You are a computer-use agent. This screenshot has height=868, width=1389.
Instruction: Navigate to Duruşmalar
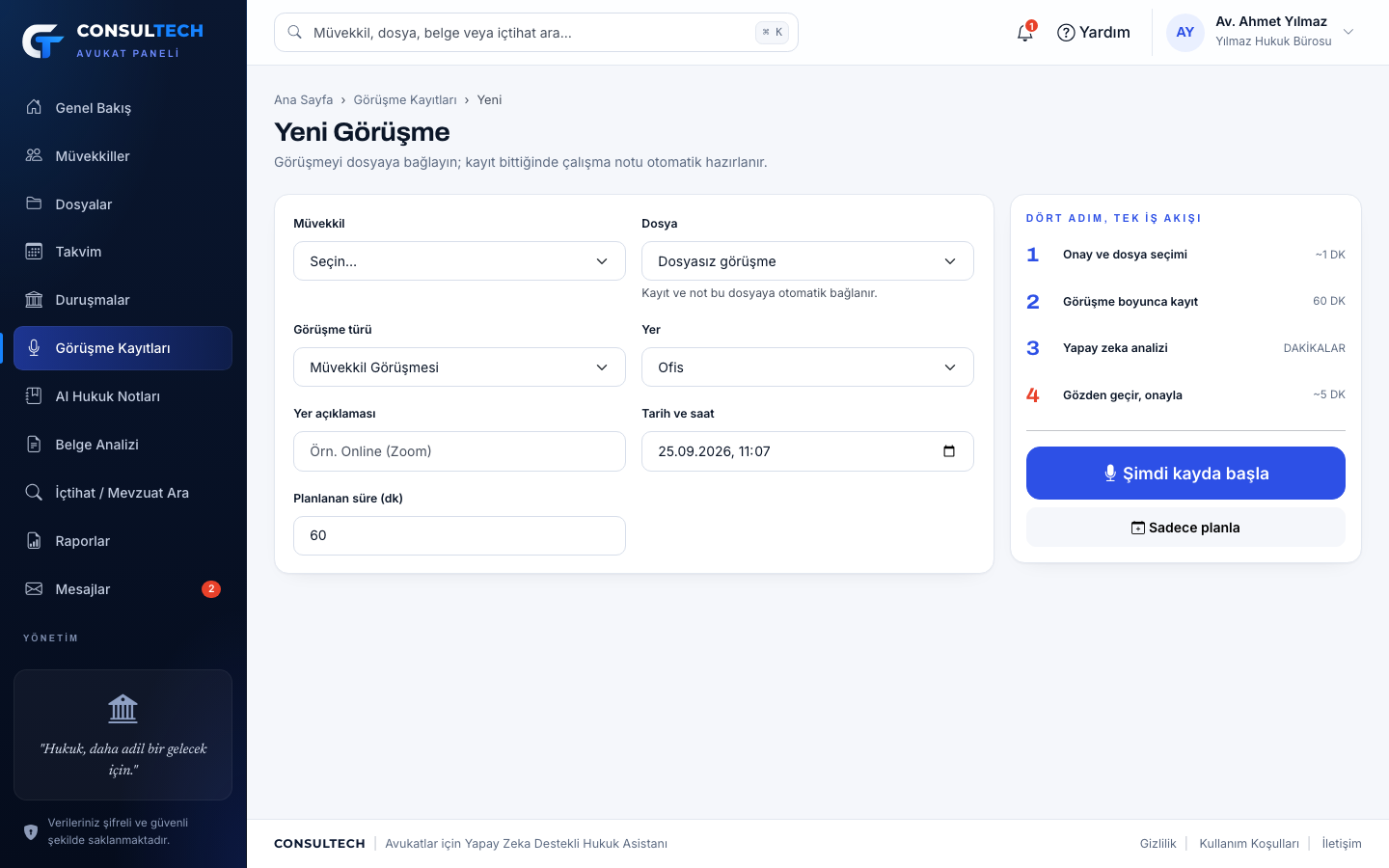coord(123,300)
